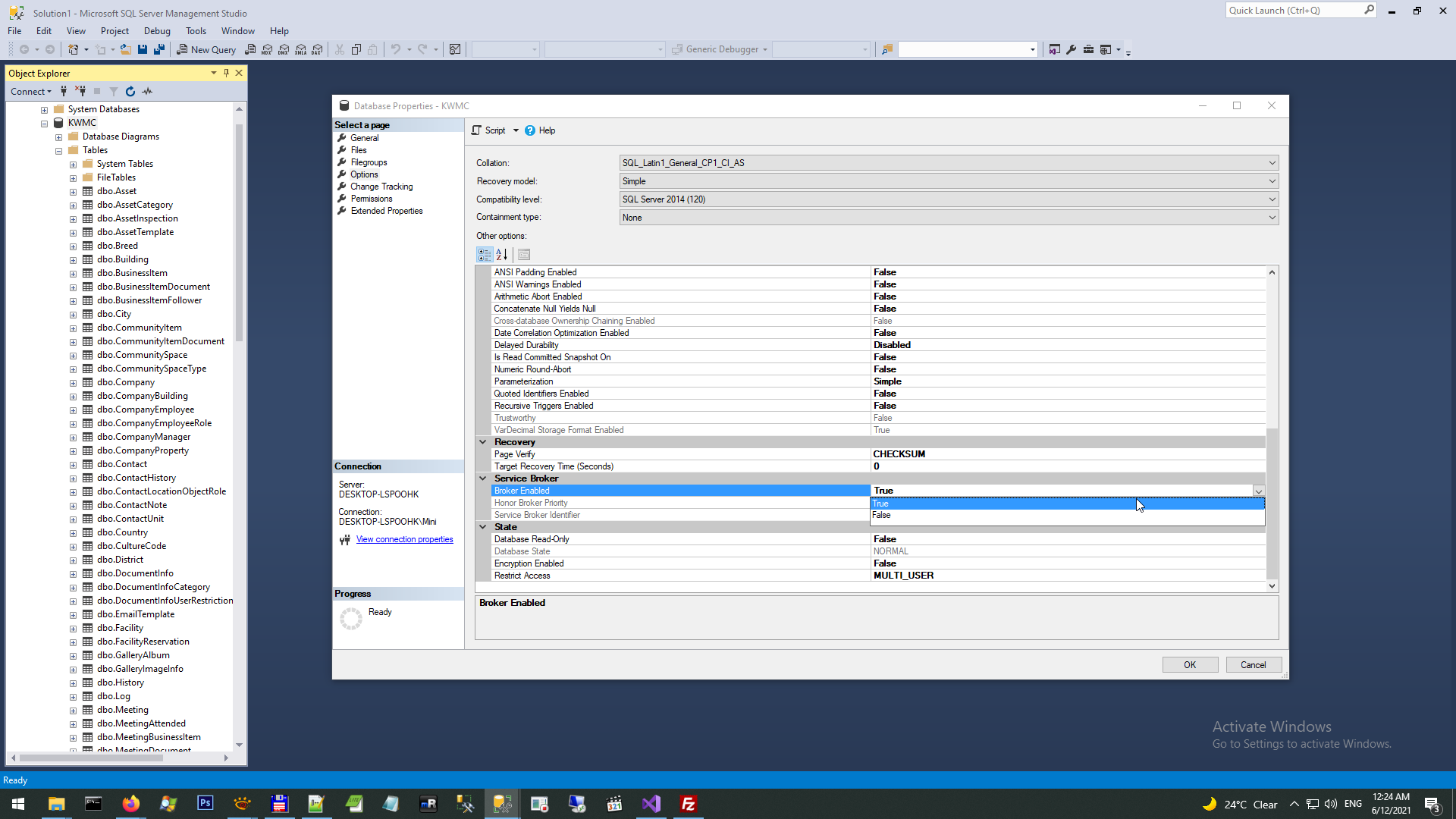
Task: Open the Recovery model dropdown
Action: (1272, 181)
